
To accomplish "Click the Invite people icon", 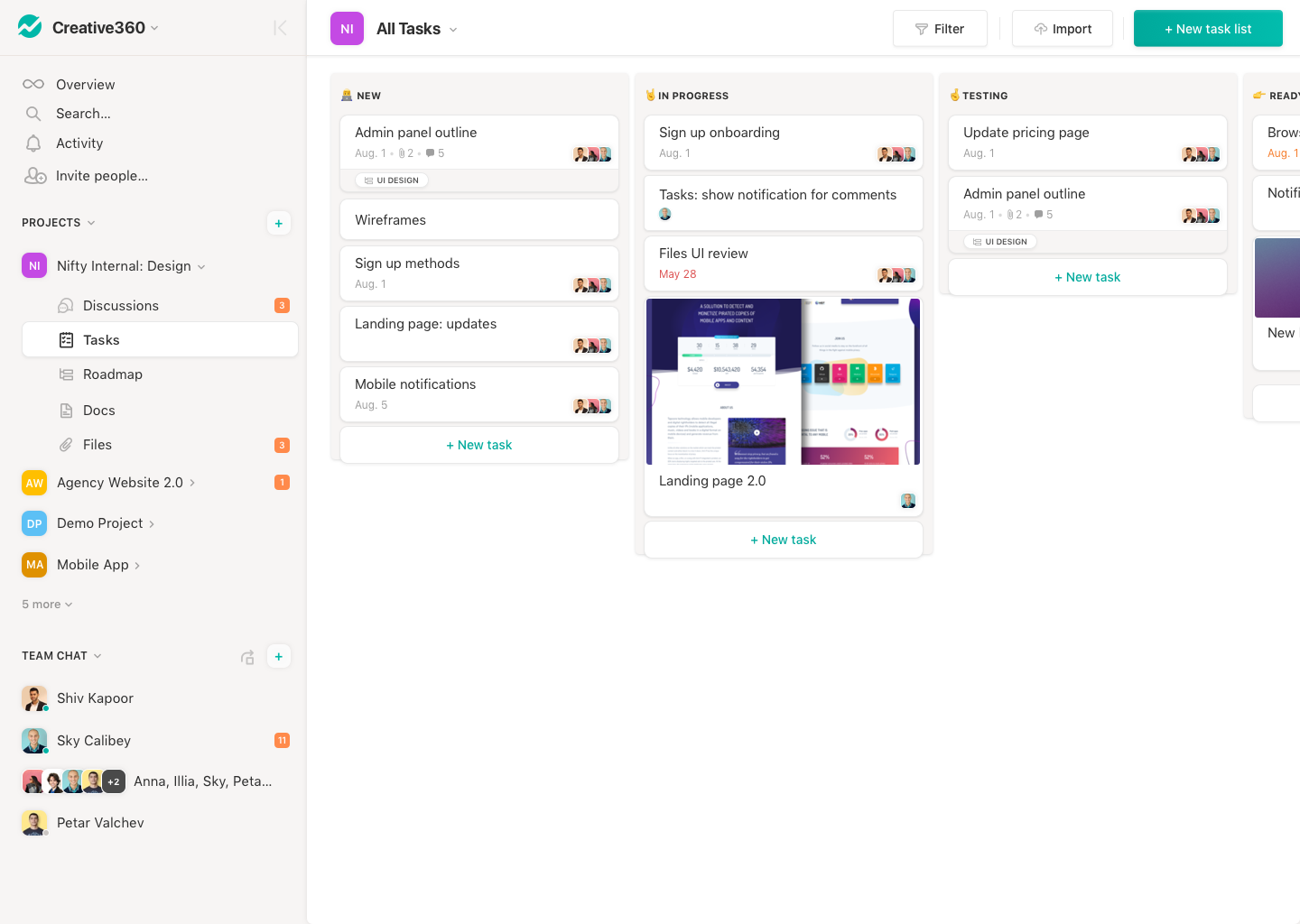I will pos(35,176).
